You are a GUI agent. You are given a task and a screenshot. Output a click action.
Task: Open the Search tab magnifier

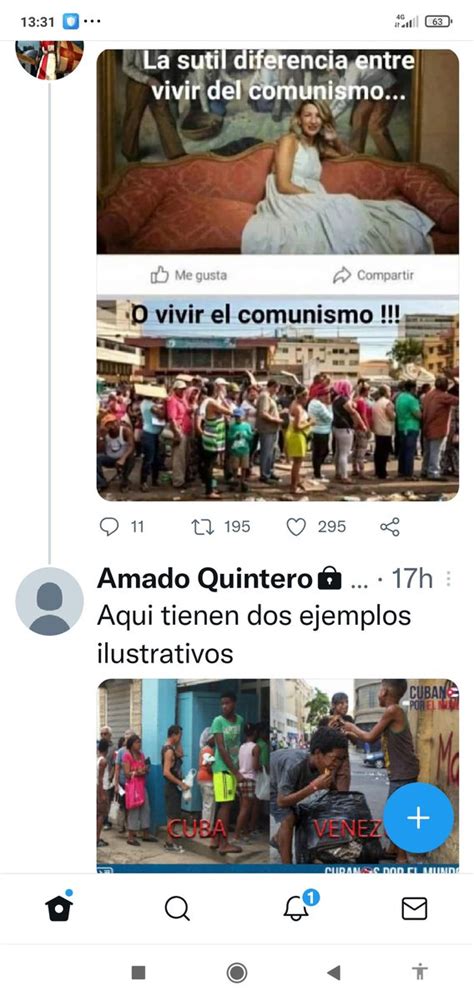click(x=177, y=908)
